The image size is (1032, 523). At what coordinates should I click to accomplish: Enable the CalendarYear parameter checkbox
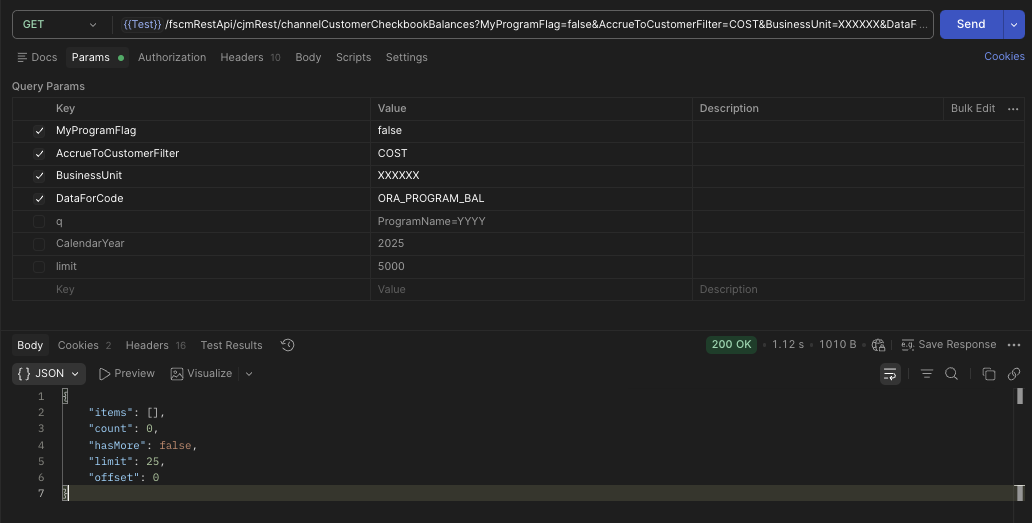click(x=39, y=244)
